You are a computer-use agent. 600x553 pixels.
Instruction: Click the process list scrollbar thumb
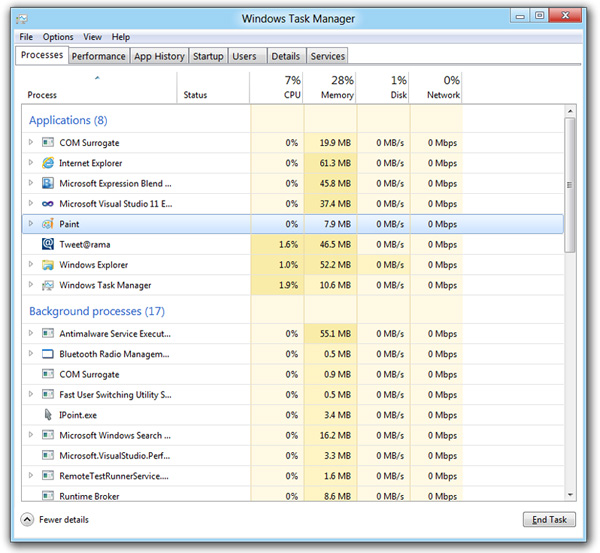(x=570, y=185)
